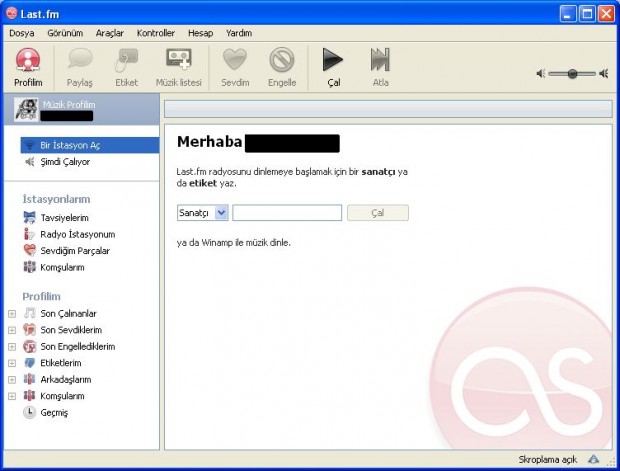Mute using the low volume speaker icon
Screen dimensions: 620x471
click(541, 74)
